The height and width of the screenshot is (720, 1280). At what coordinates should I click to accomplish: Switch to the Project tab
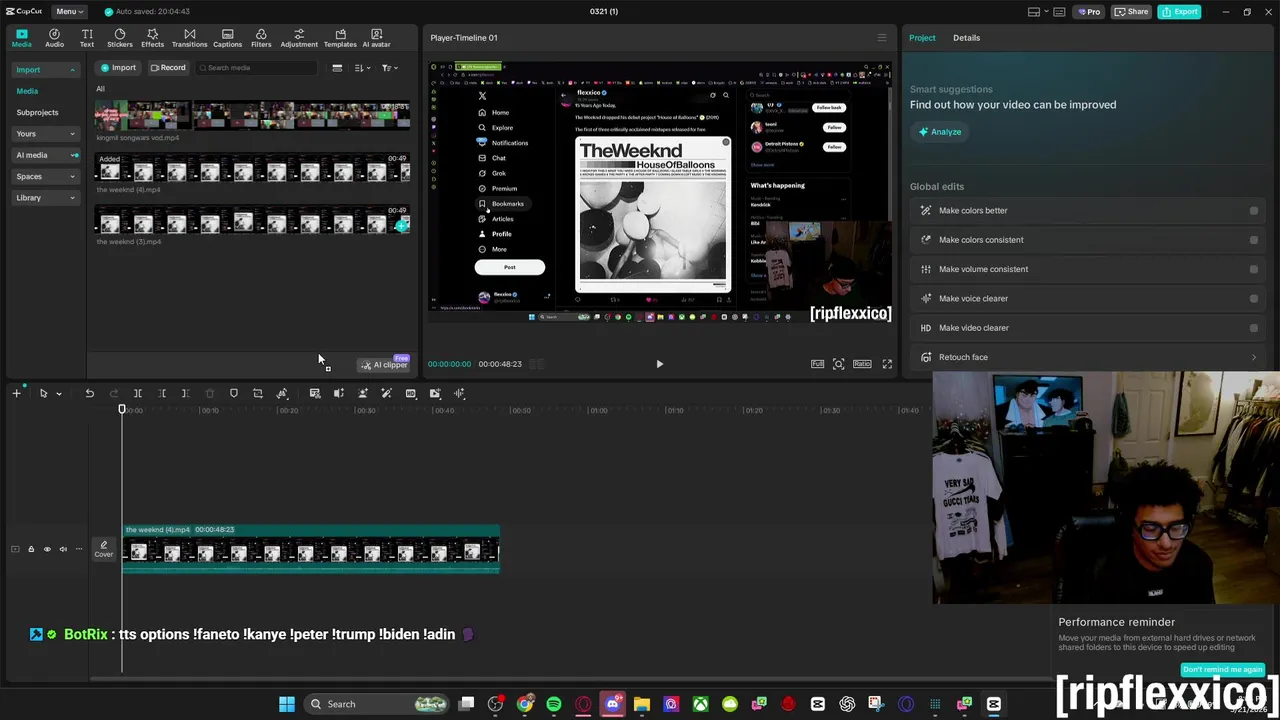922,38
